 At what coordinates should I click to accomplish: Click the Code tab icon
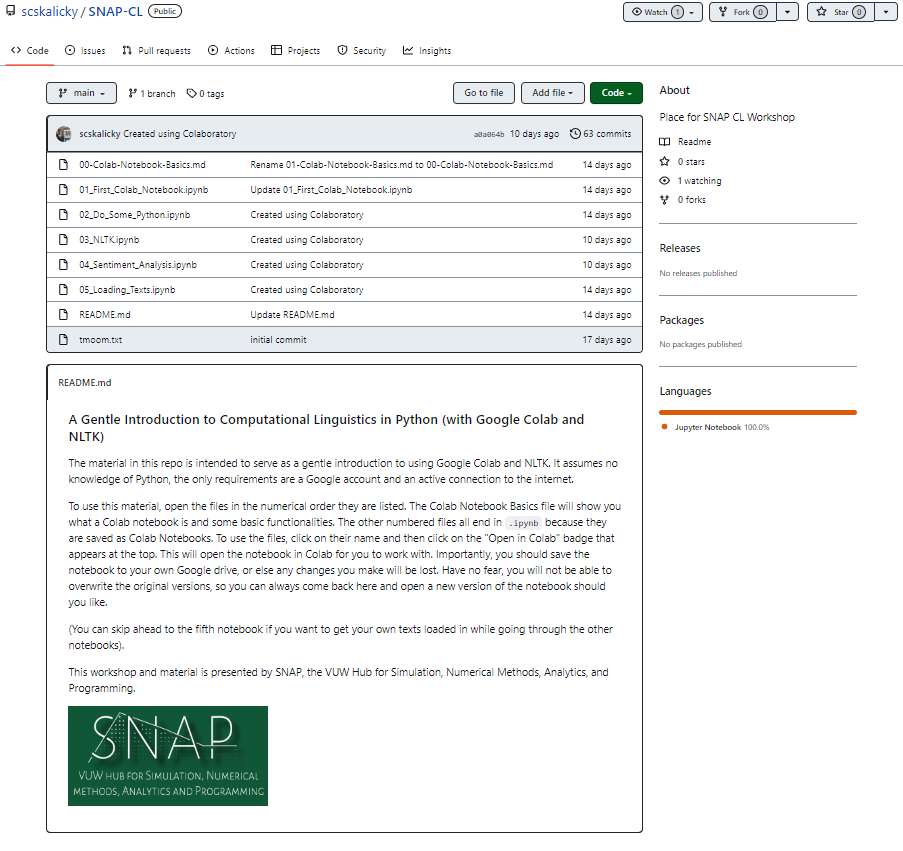tap(16, 51)
